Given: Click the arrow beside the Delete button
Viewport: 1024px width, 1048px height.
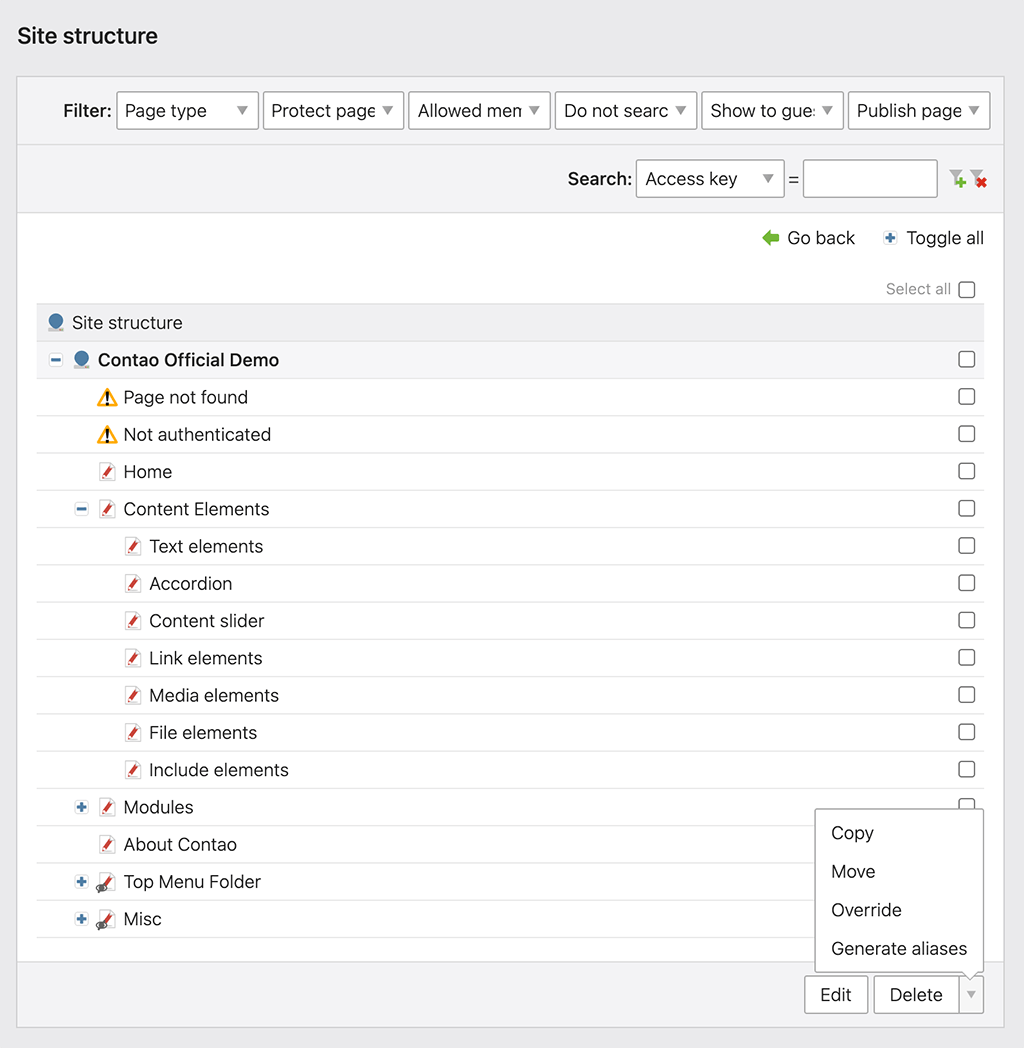Looking at the screenshot, I should coord(971,995).
